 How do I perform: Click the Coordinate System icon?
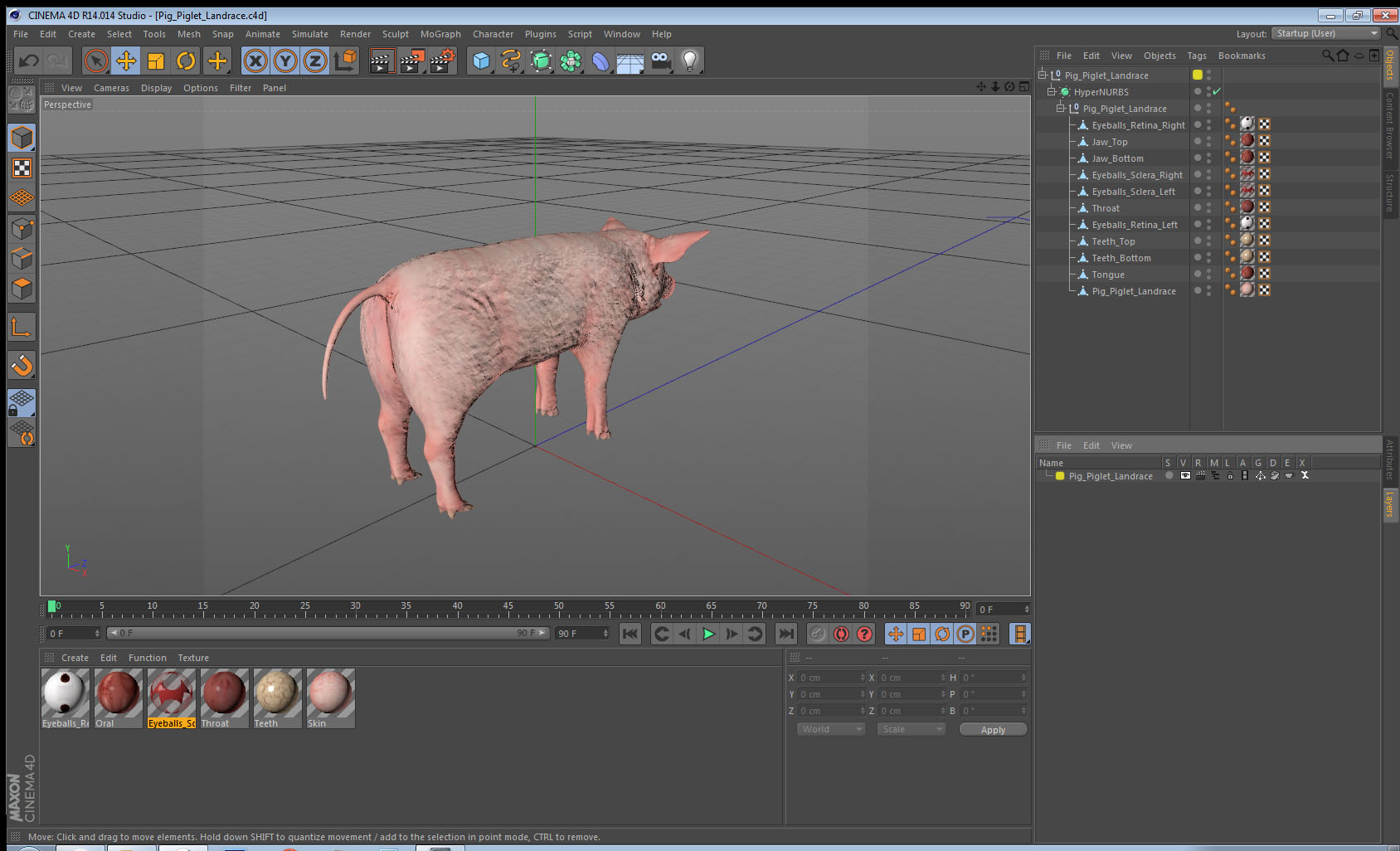[x=345, y=61]
